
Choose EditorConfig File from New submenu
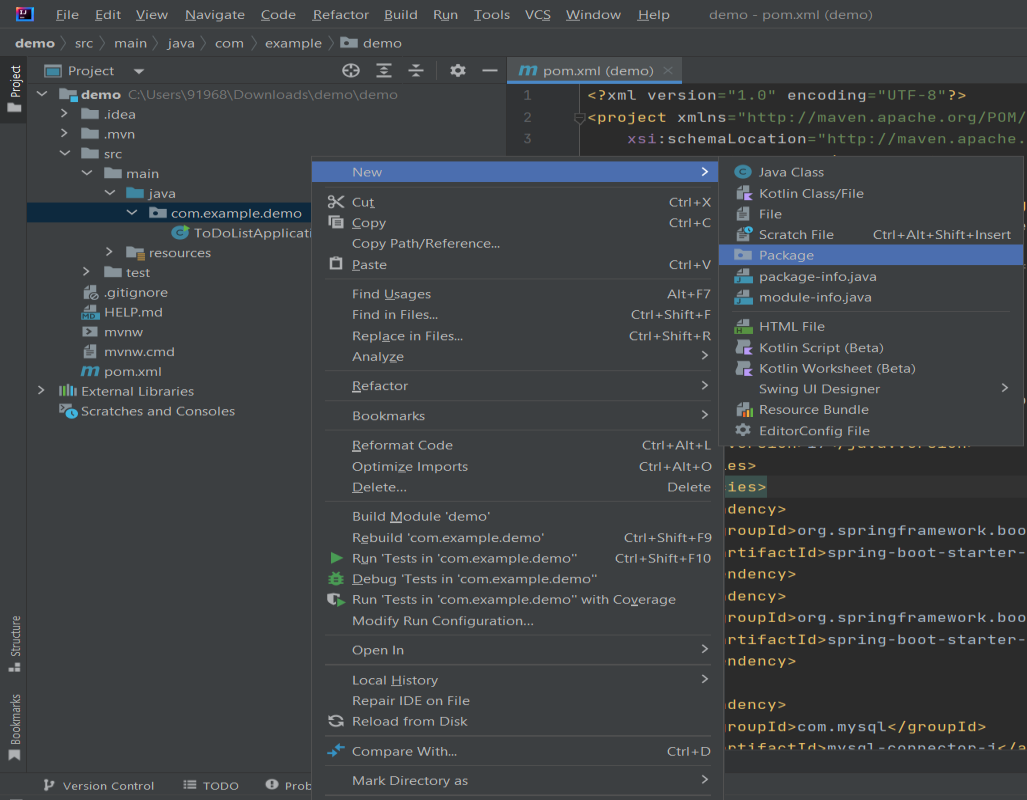tap(870, 431)
